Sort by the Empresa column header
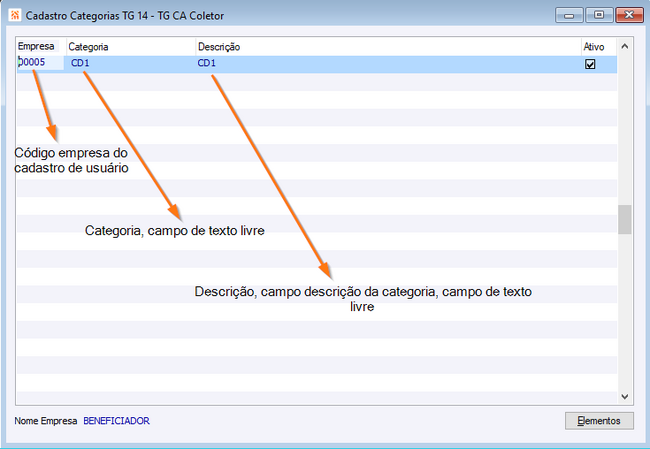Image resolution: width=650 pixels, height=449 pixels. [41, 46]
